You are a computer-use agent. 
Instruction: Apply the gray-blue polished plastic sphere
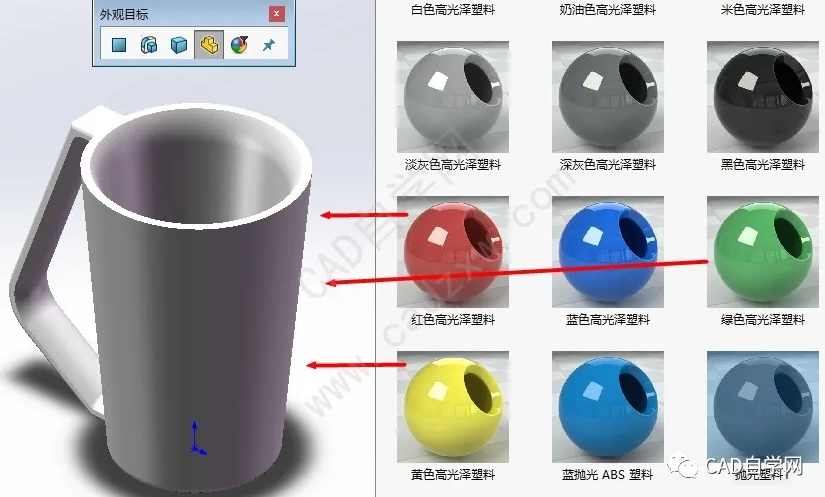pos(762,407)
